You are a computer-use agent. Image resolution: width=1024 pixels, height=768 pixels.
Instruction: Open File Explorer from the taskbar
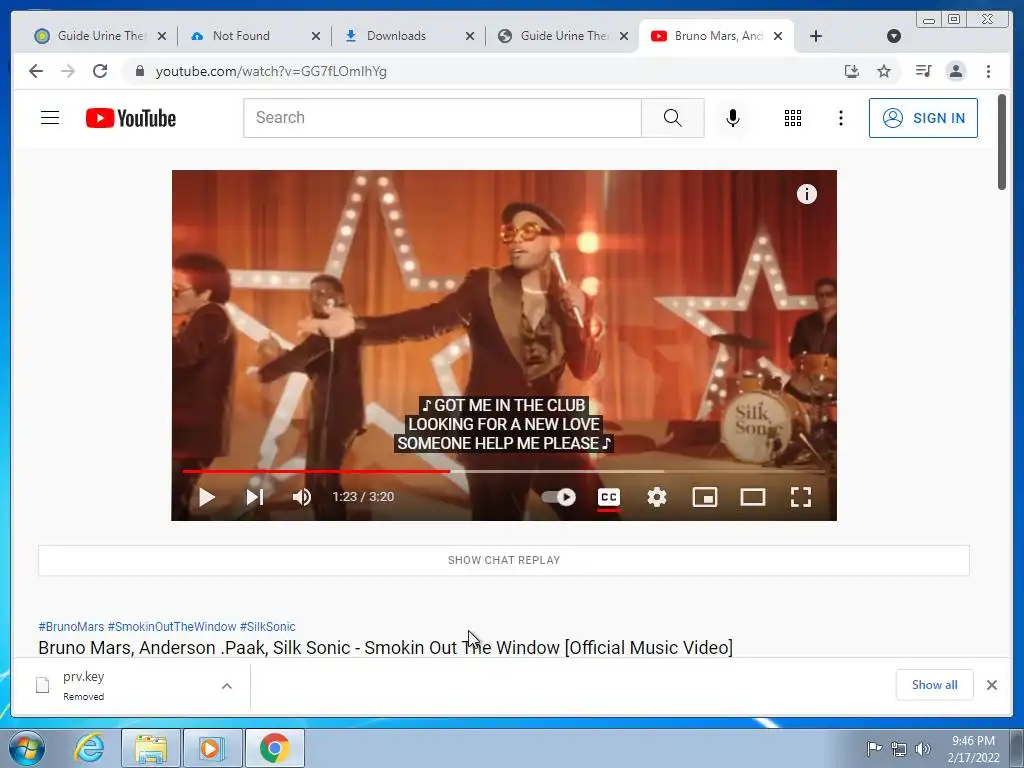coord(151,748)
